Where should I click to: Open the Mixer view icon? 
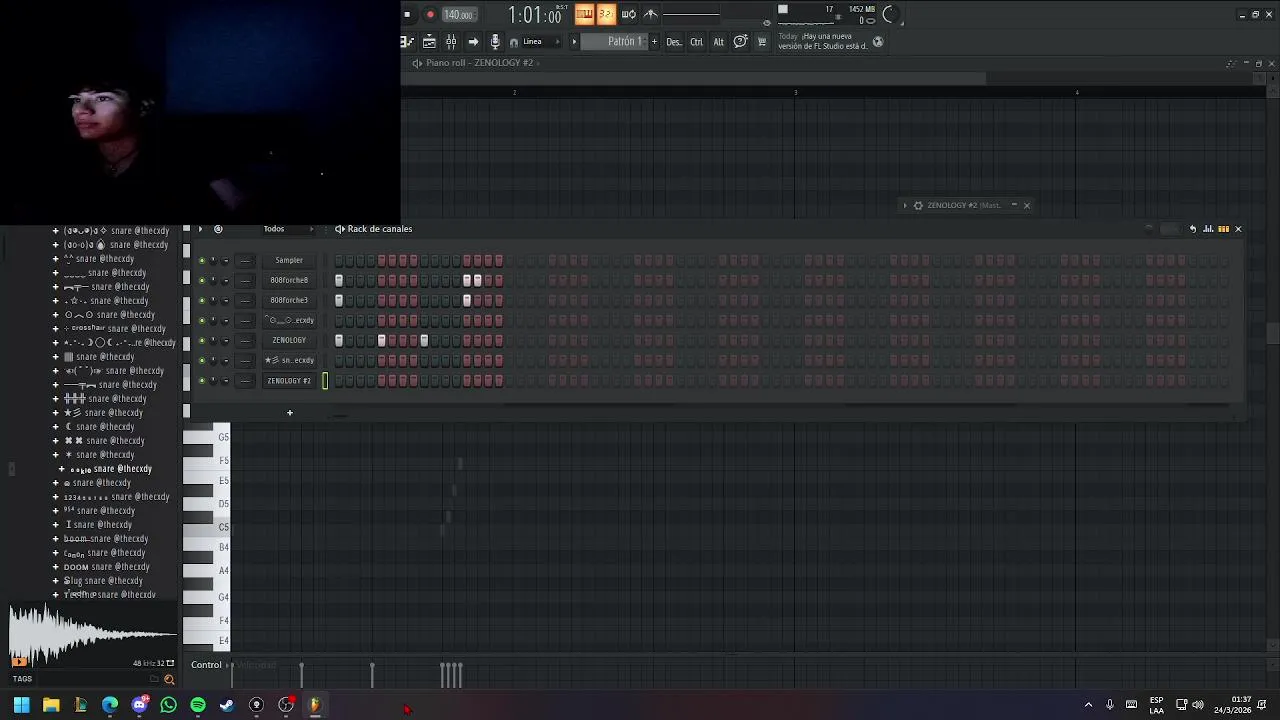(451, 42)
